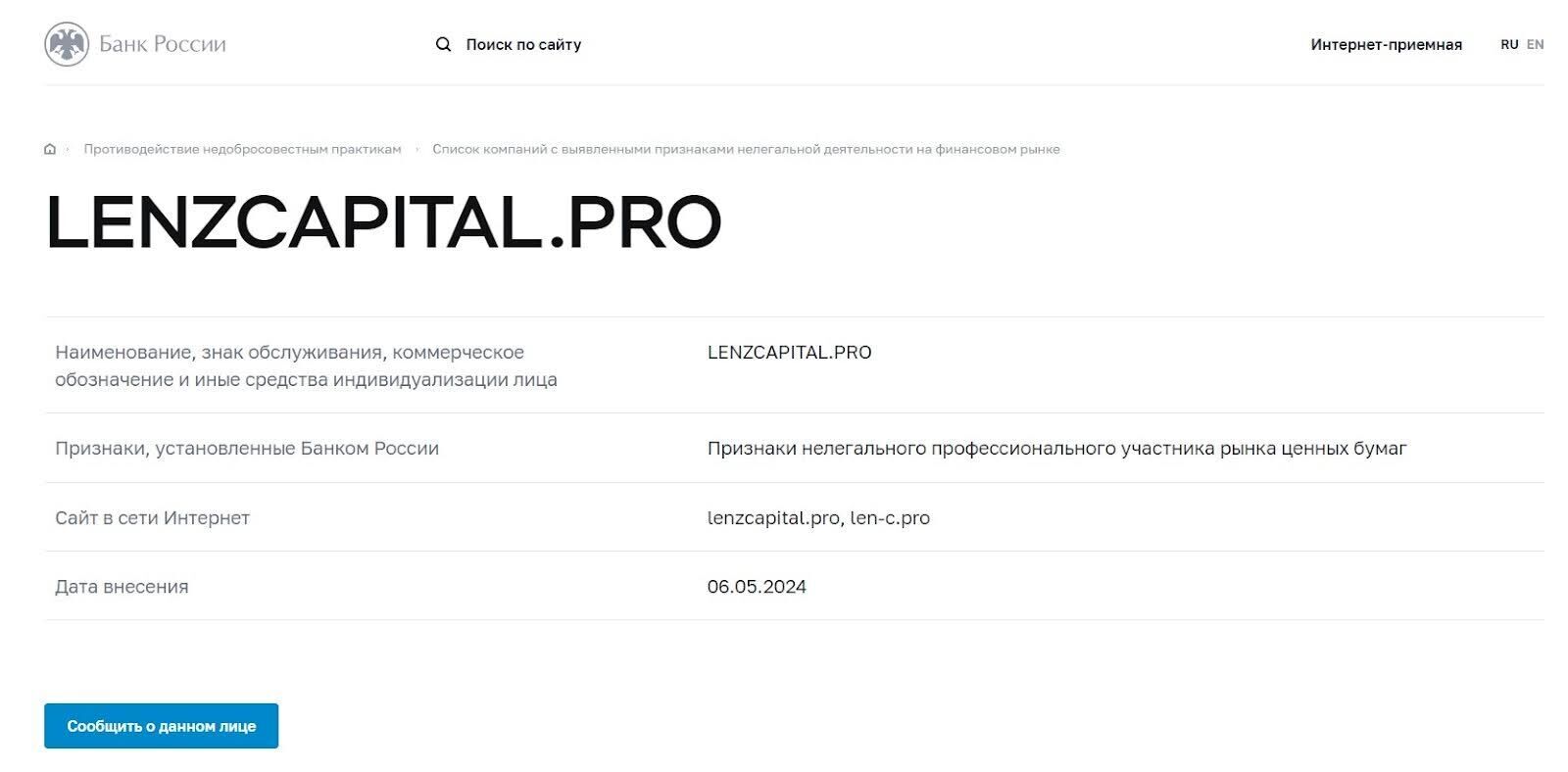The image size is (1568, 772).
Task: Click the Банк России header text
Action: click(163, 44)
